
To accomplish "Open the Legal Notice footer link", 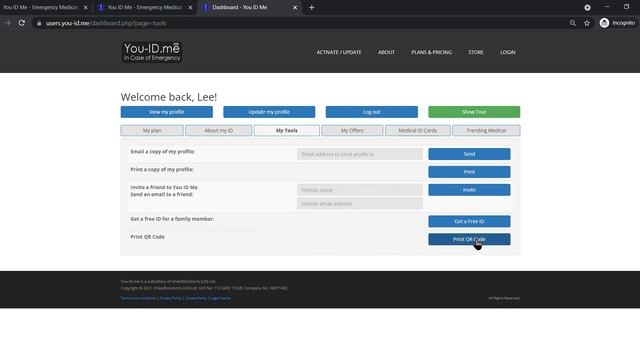I will (220, 298).
